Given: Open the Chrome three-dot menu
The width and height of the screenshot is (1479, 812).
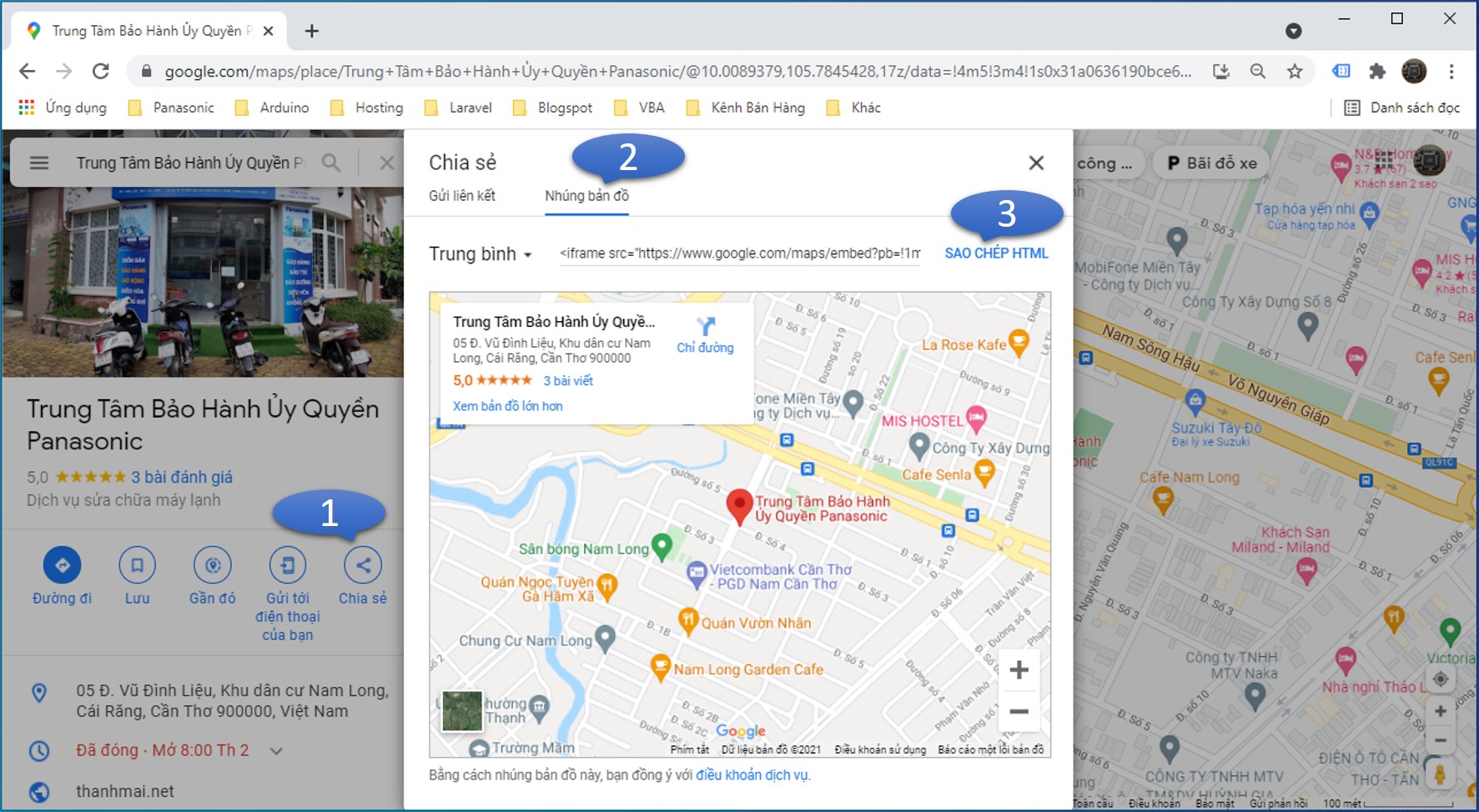Looking at the screenshot, I should tap(1451, 72).
